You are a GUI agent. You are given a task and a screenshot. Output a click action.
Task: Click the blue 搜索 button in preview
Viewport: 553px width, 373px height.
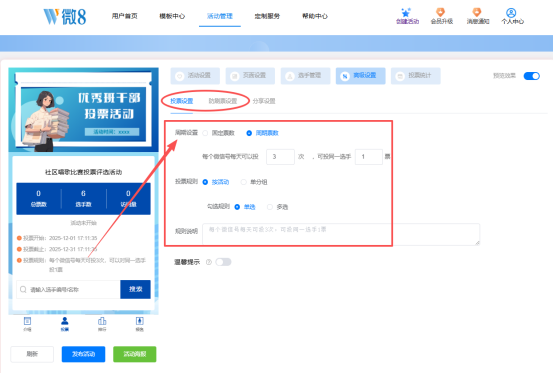(135, 289)
